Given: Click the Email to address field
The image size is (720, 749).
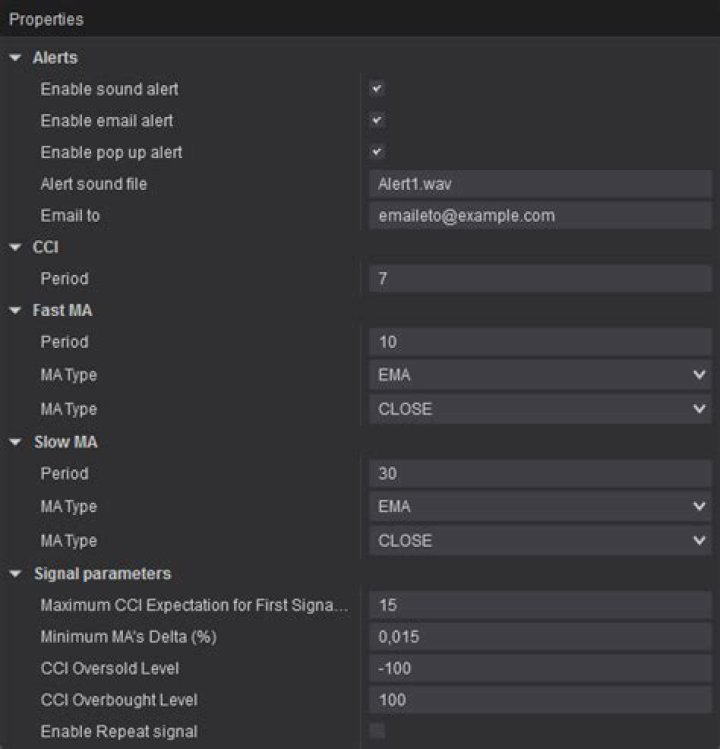Looking at the screenshot, I should click(540, 215).
